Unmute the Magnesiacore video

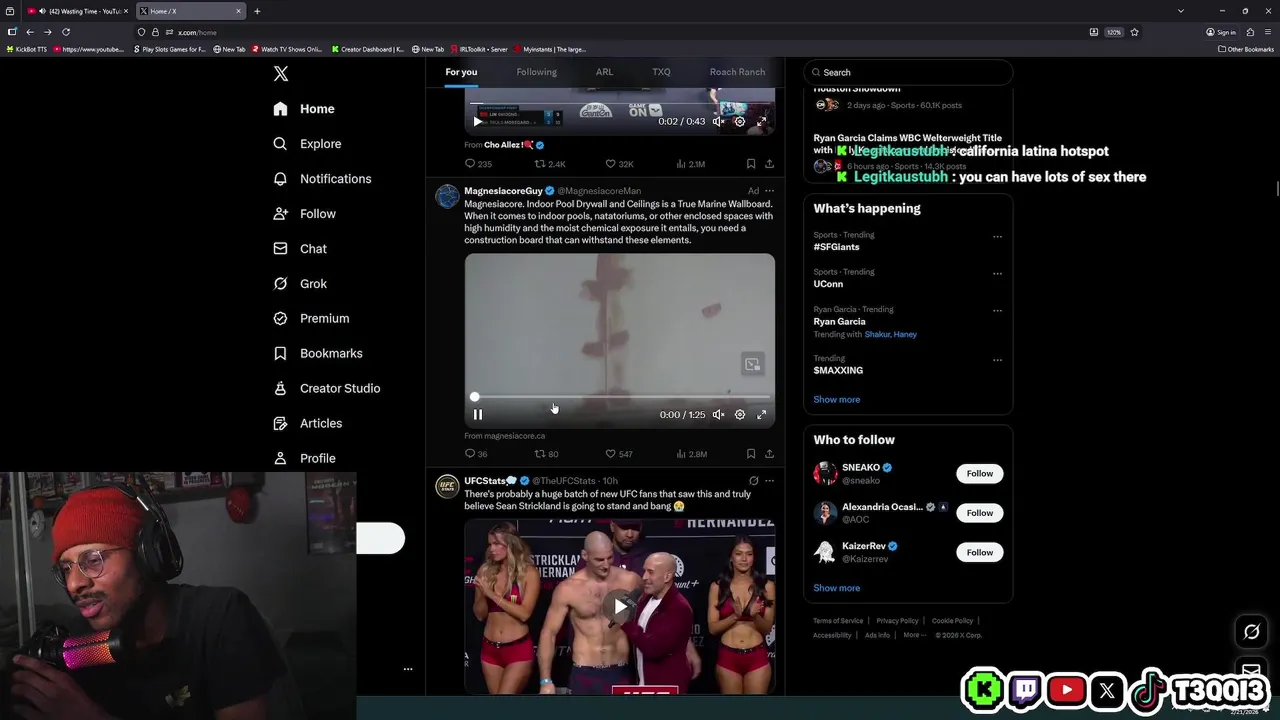(718, 415)
